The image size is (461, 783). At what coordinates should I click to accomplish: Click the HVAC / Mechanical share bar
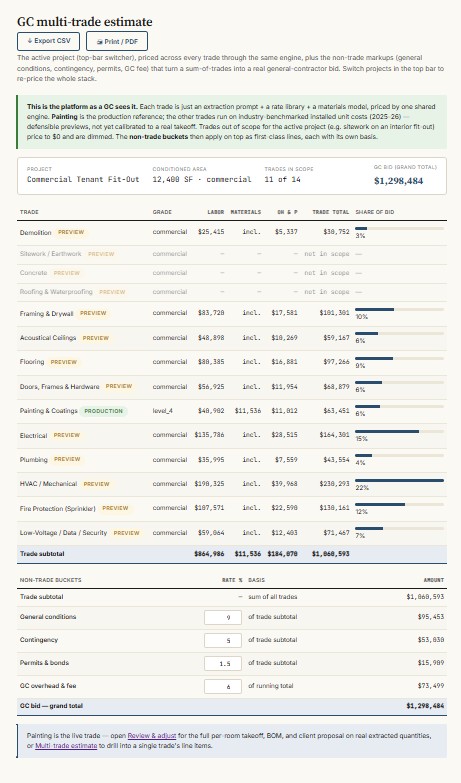tap(399, 480)
